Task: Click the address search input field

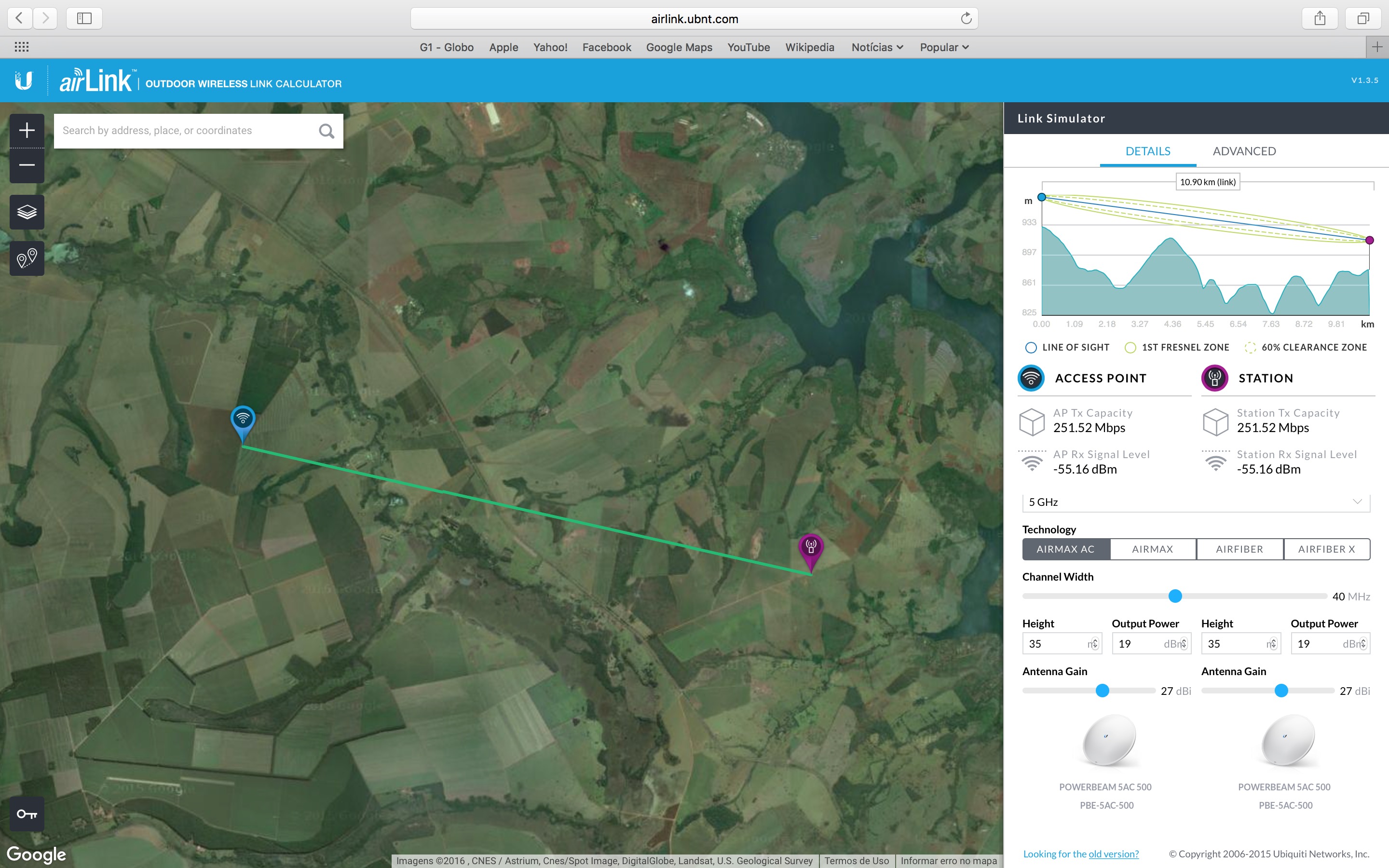Action: coord(184,131)
